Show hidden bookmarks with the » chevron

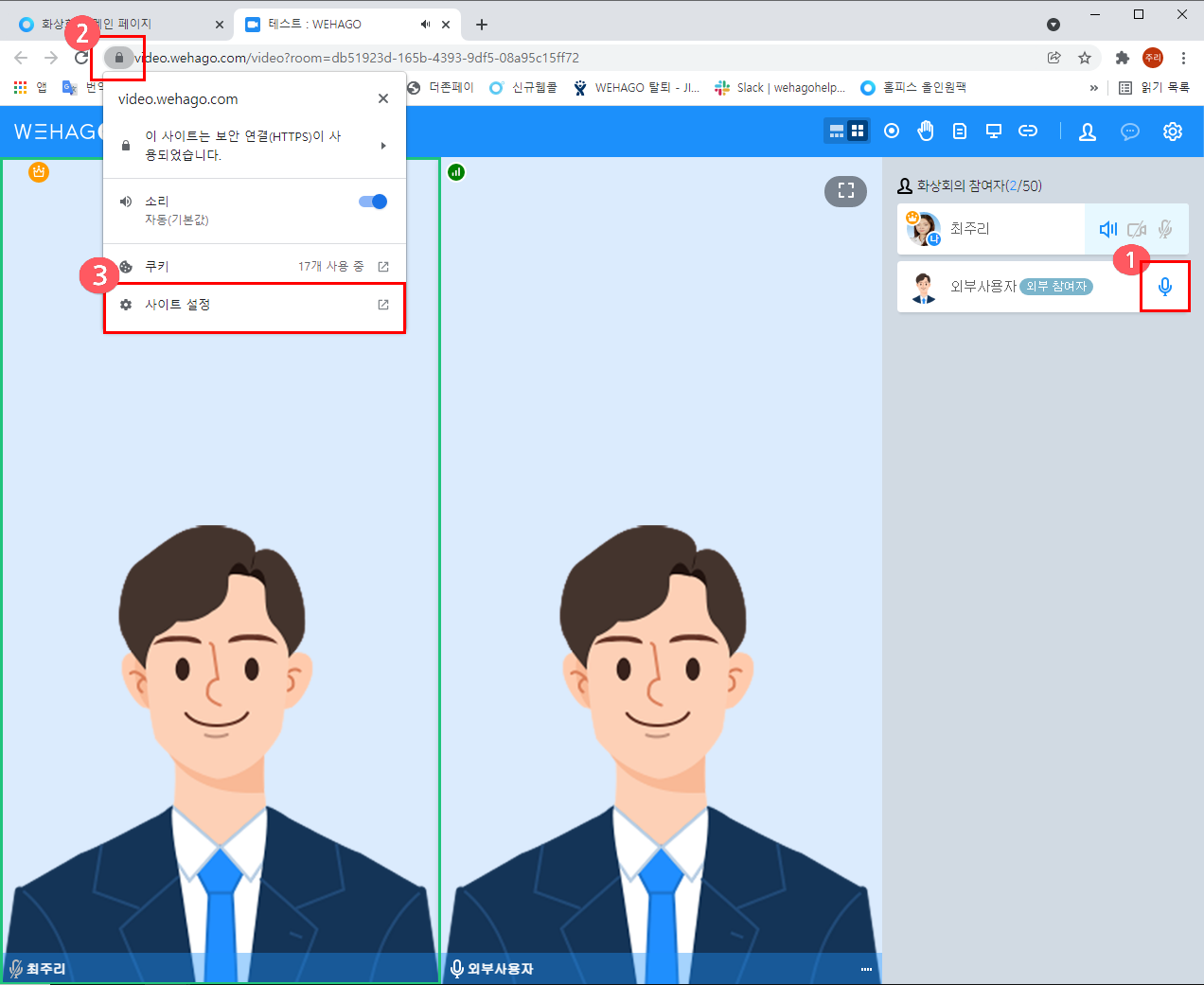coord(1094,88)
